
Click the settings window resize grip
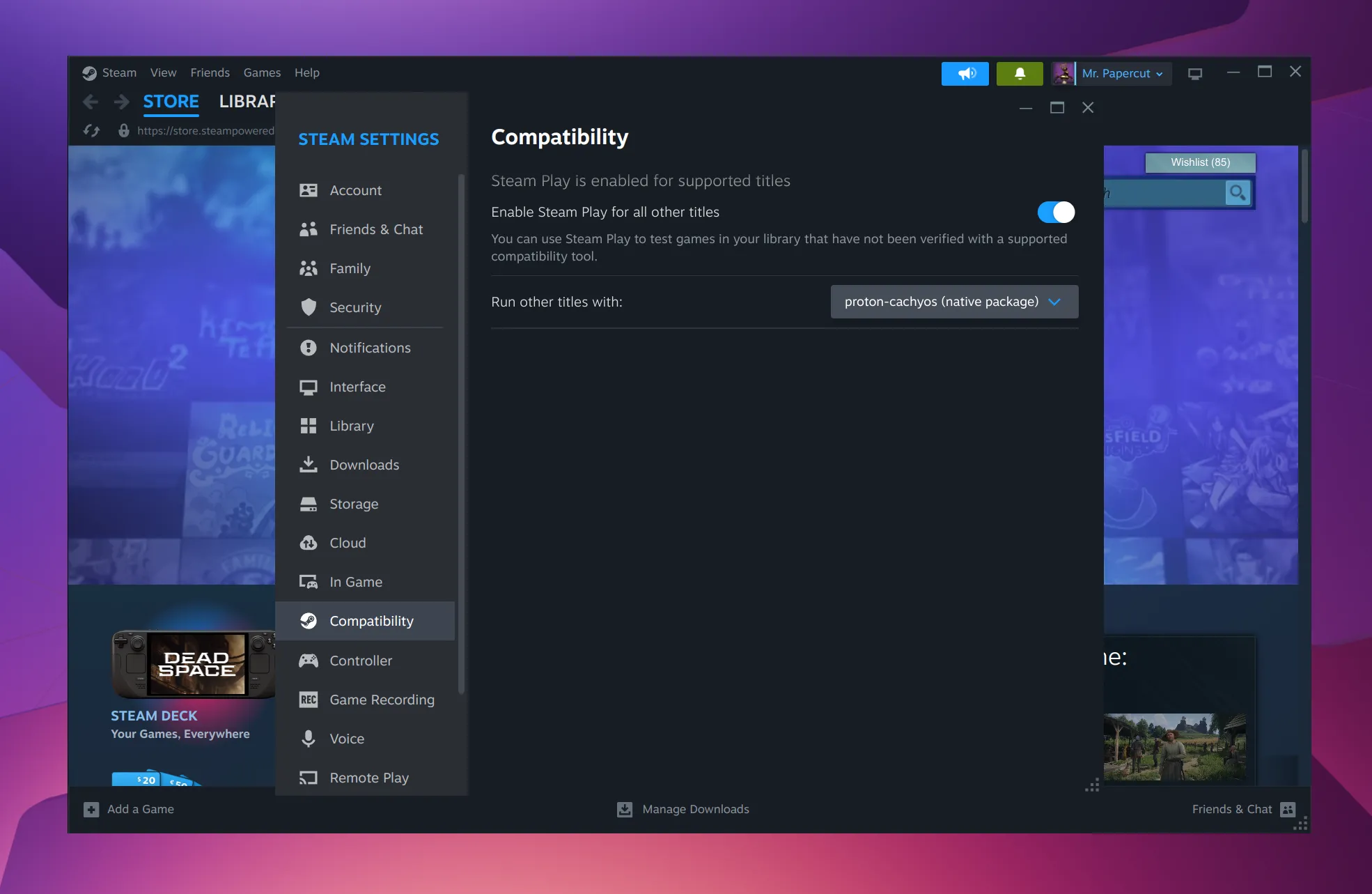click(x=1092, y=785)
